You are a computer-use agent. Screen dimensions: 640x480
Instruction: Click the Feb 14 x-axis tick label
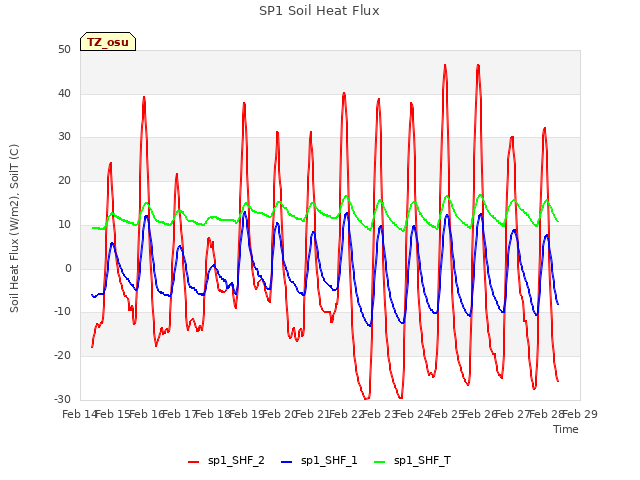coord(80,414)
